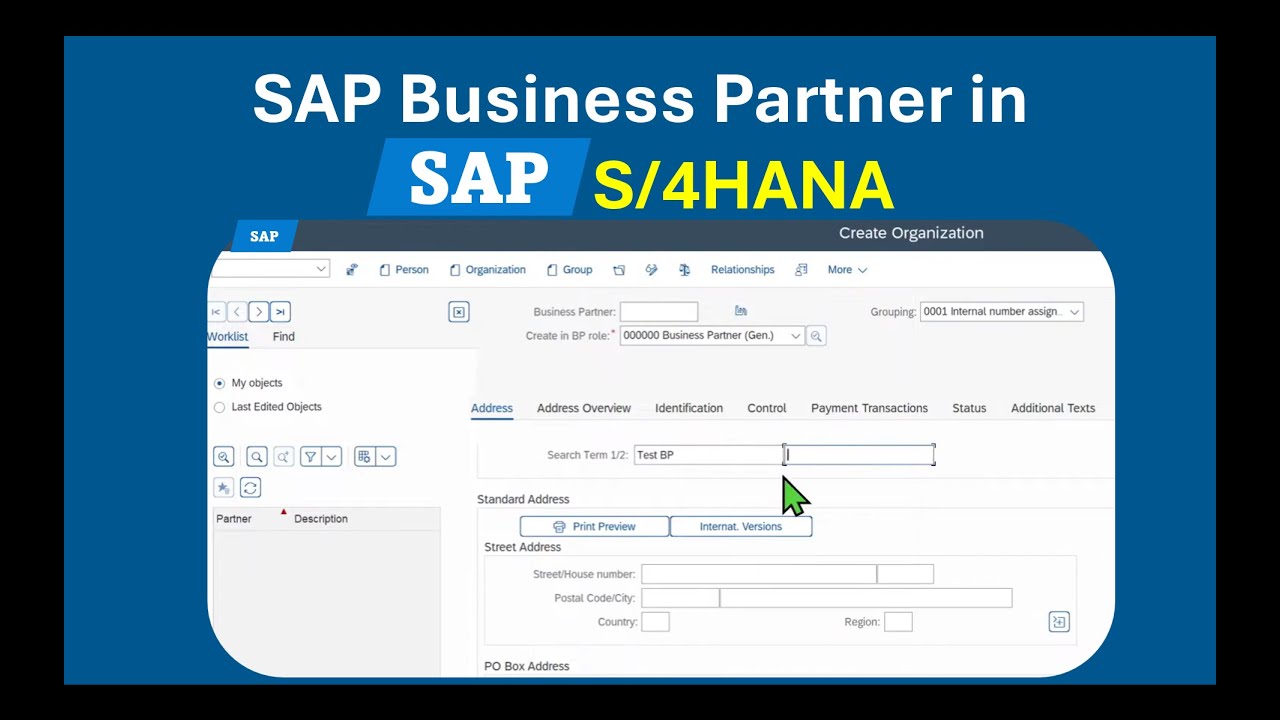Jump to the last entry arrow
Screen dimensions: 1280x720
[280, 312]
